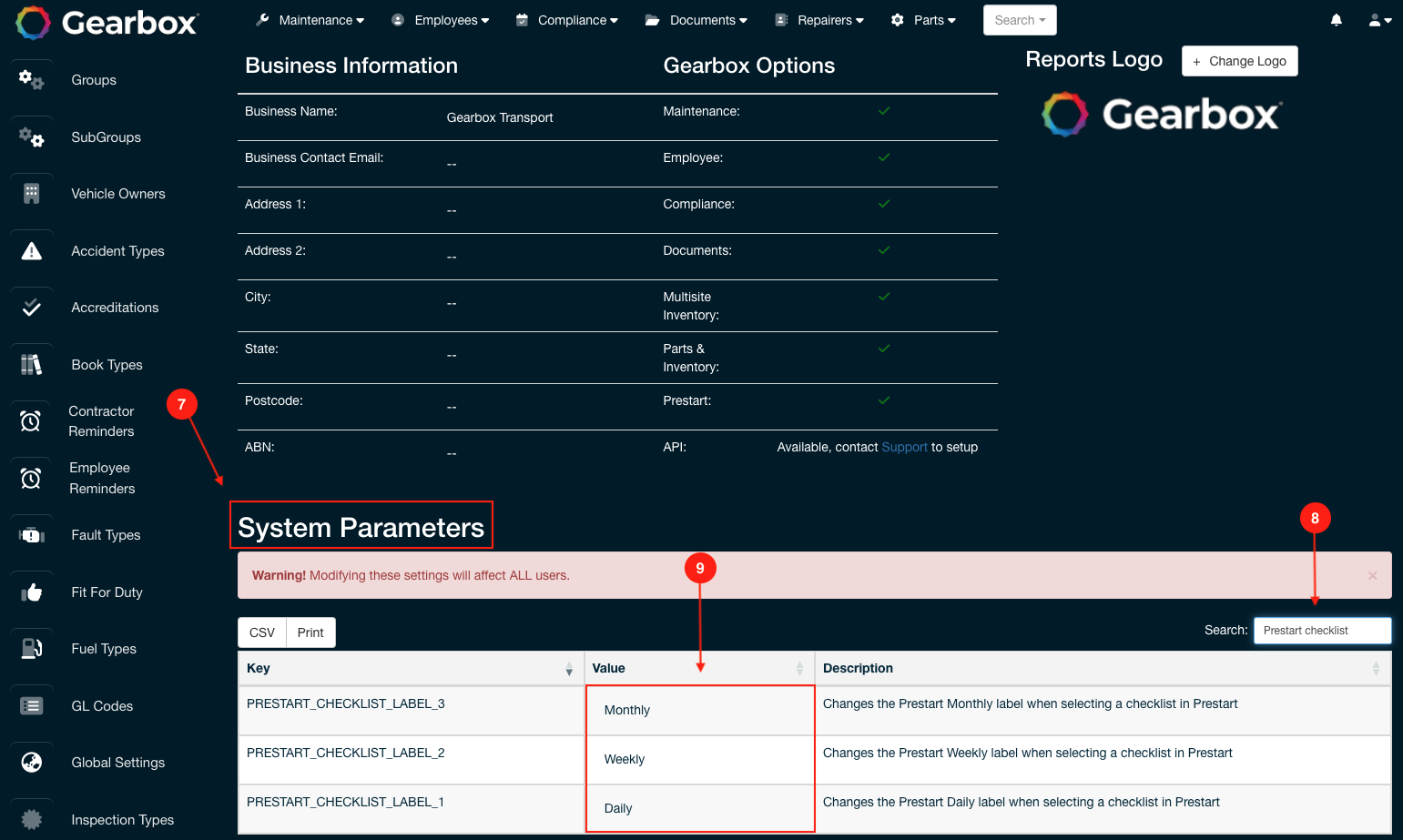Open the Parts dropdown menu

[923, 20]
